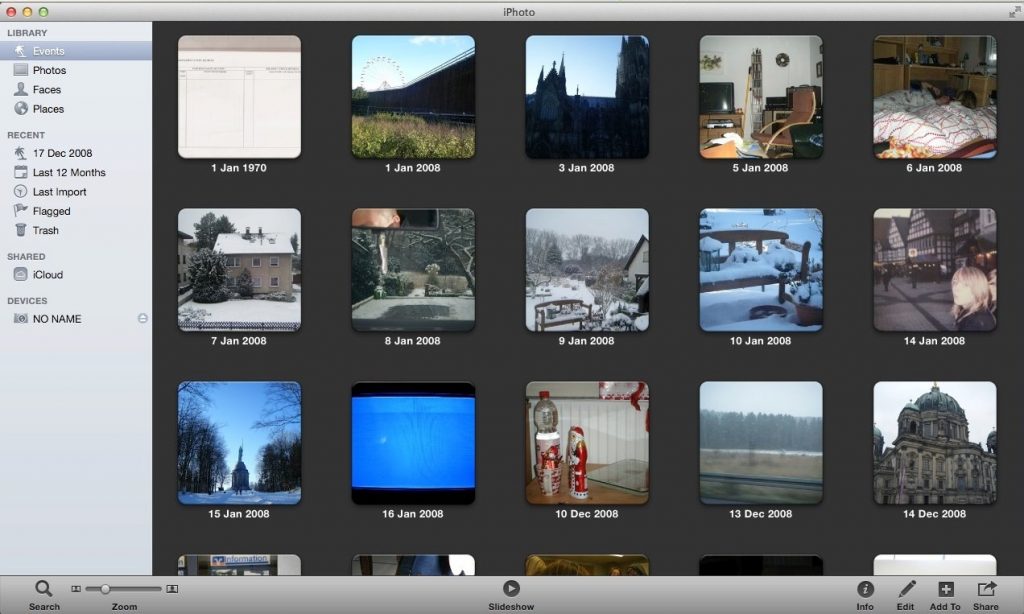The image size is (1024, 614).
Task: Click the '1 Jan 1970' event title
Action: pos(239,168)
